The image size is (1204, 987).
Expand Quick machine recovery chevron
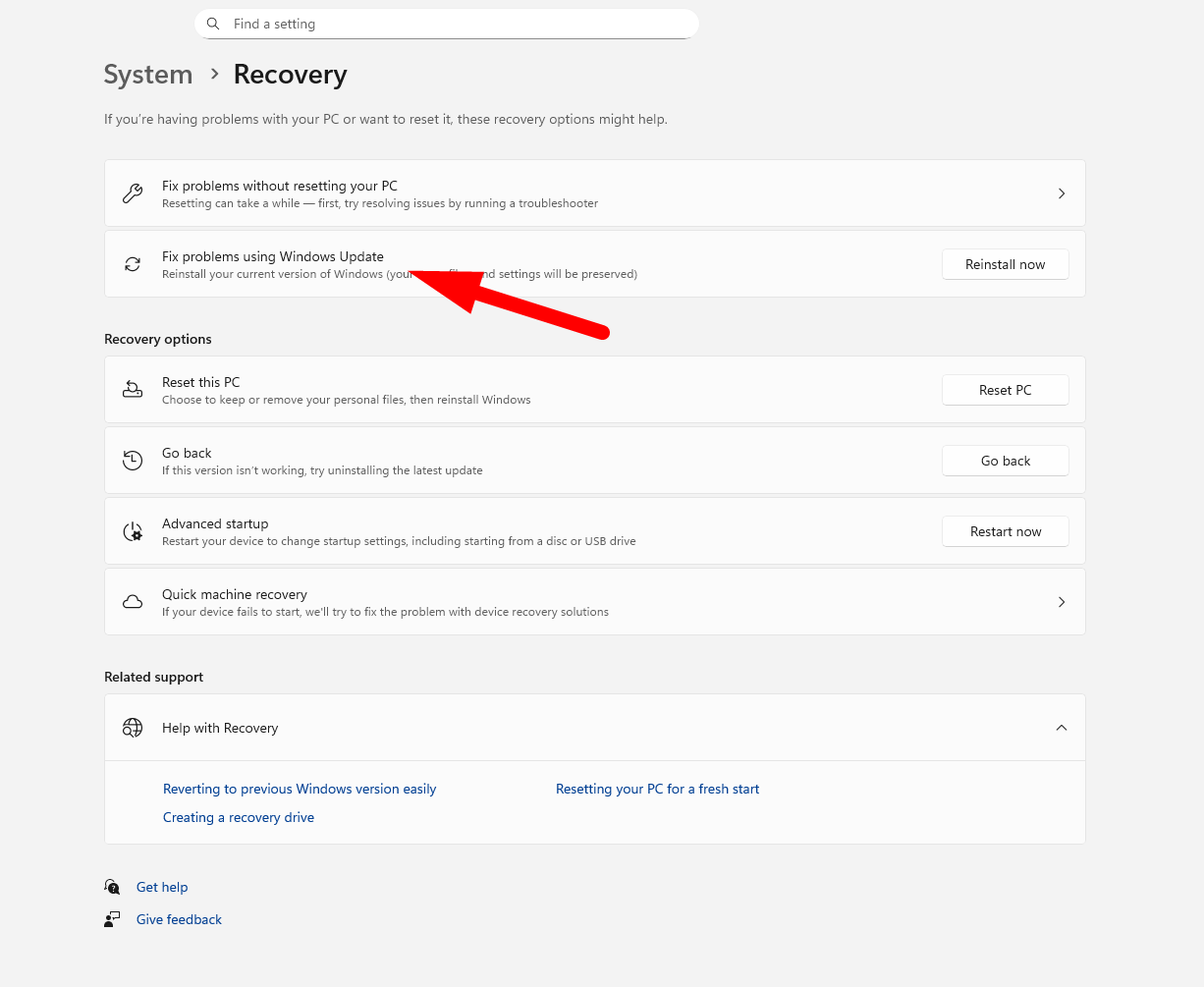tap(1061, 602)
